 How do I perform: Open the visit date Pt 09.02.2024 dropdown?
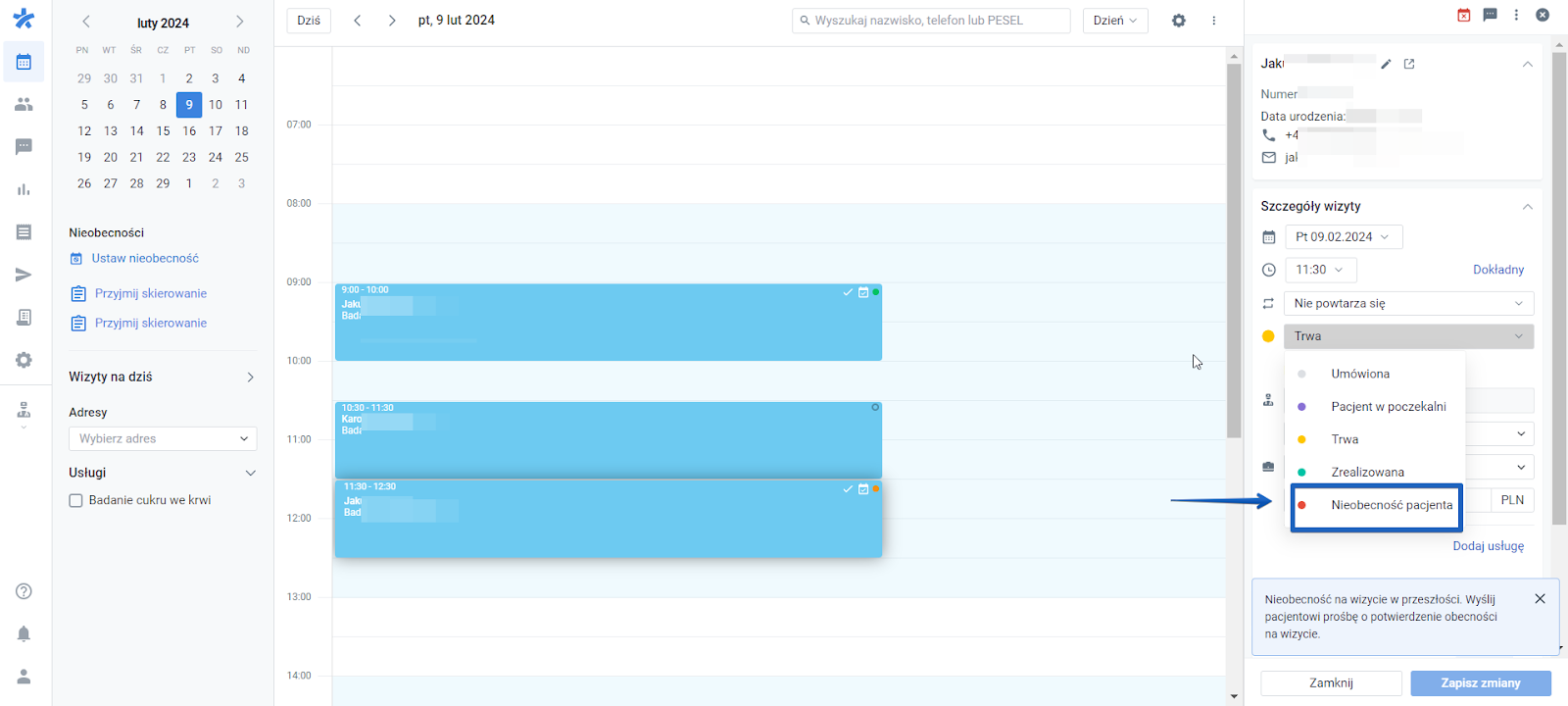click(1344, 237)
